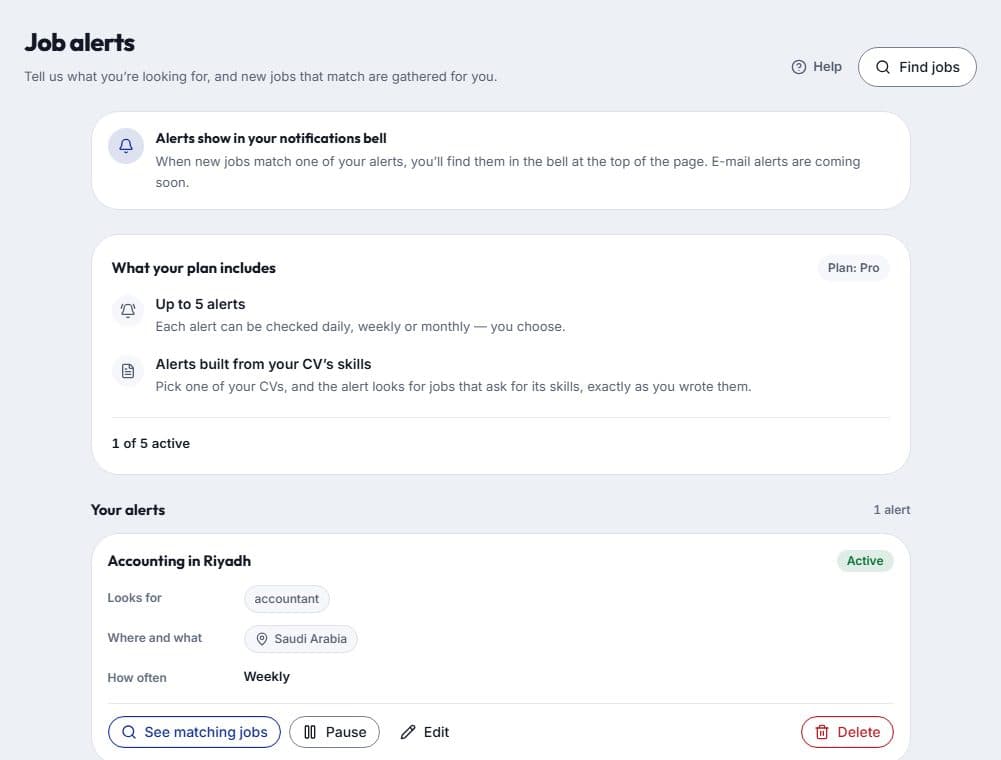The height and width of the screenshot is (760, 1001).
Task: Click the help question-mark icon
Action: coord(798,67)
